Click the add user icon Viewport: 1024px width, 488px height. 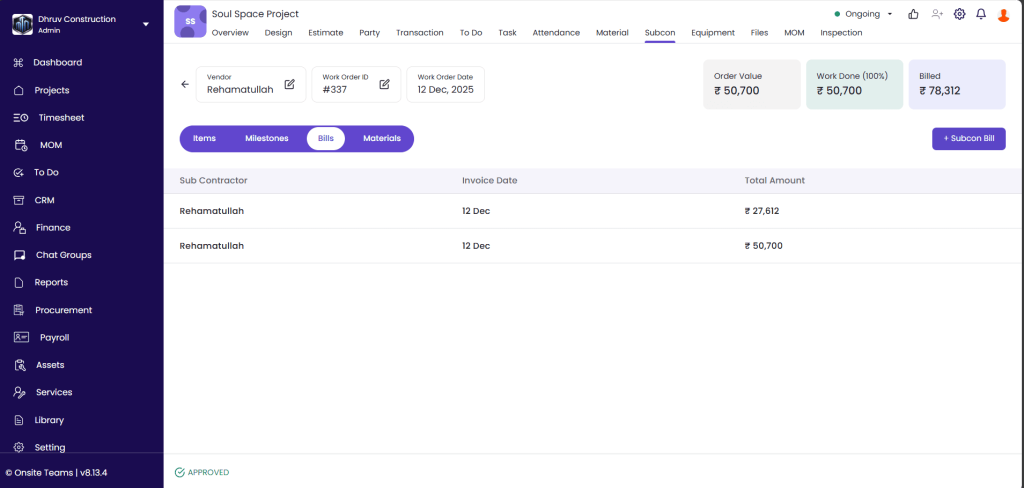(936, 14)
